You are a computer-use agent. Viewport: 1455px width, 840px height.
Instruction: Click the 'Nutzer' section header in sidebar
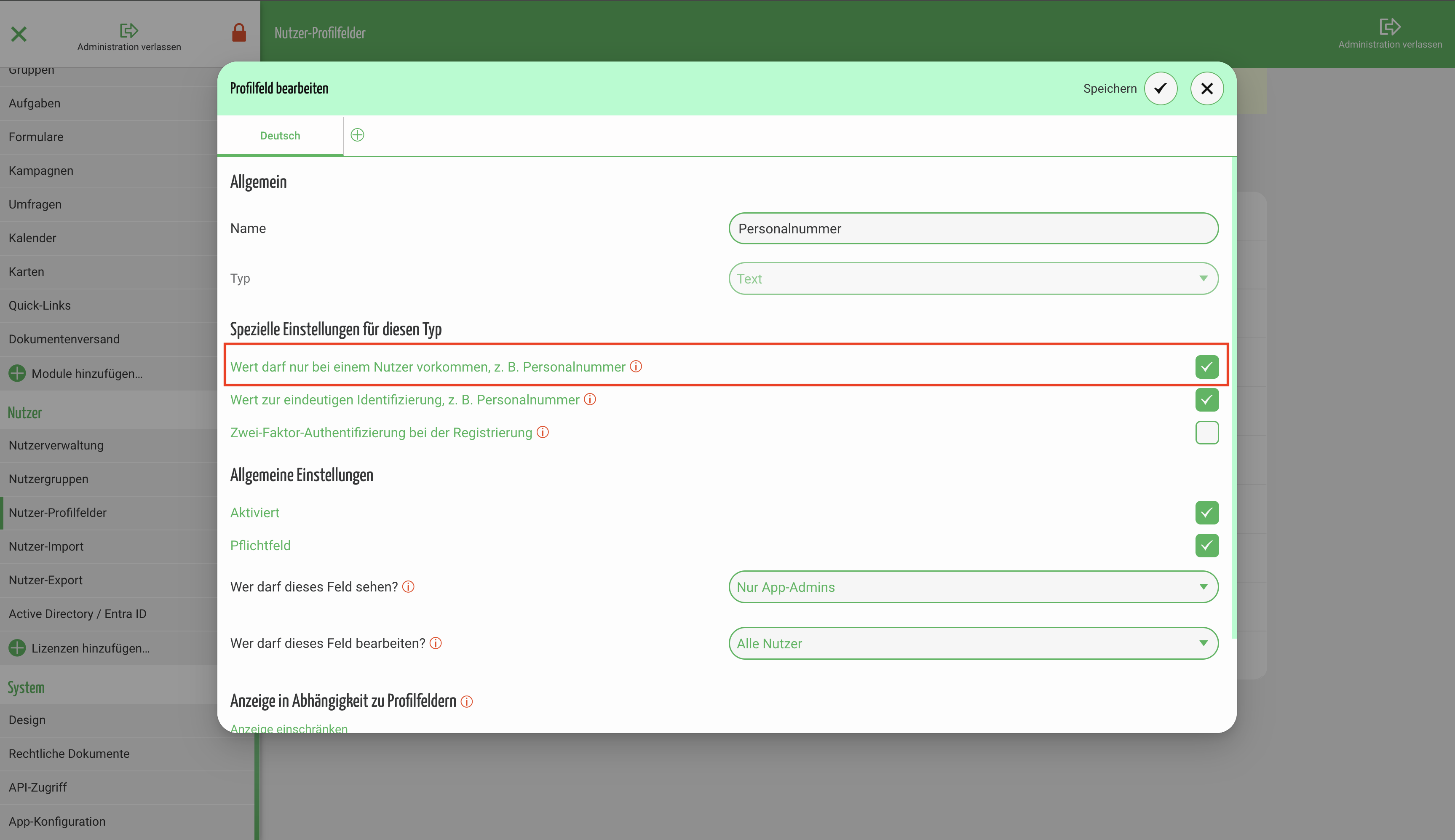25,413
